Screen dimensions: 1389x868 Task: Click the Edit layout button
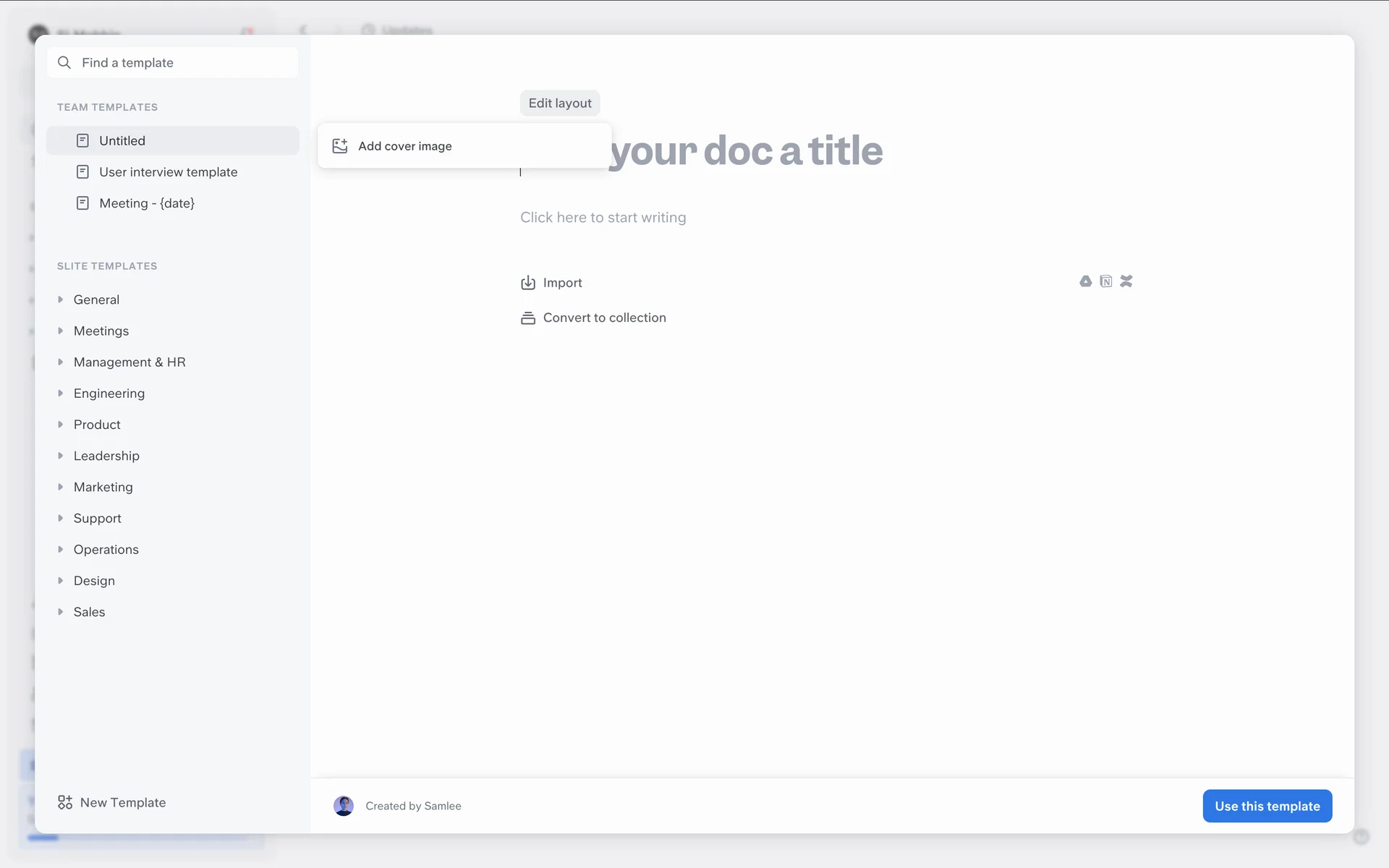559,103
